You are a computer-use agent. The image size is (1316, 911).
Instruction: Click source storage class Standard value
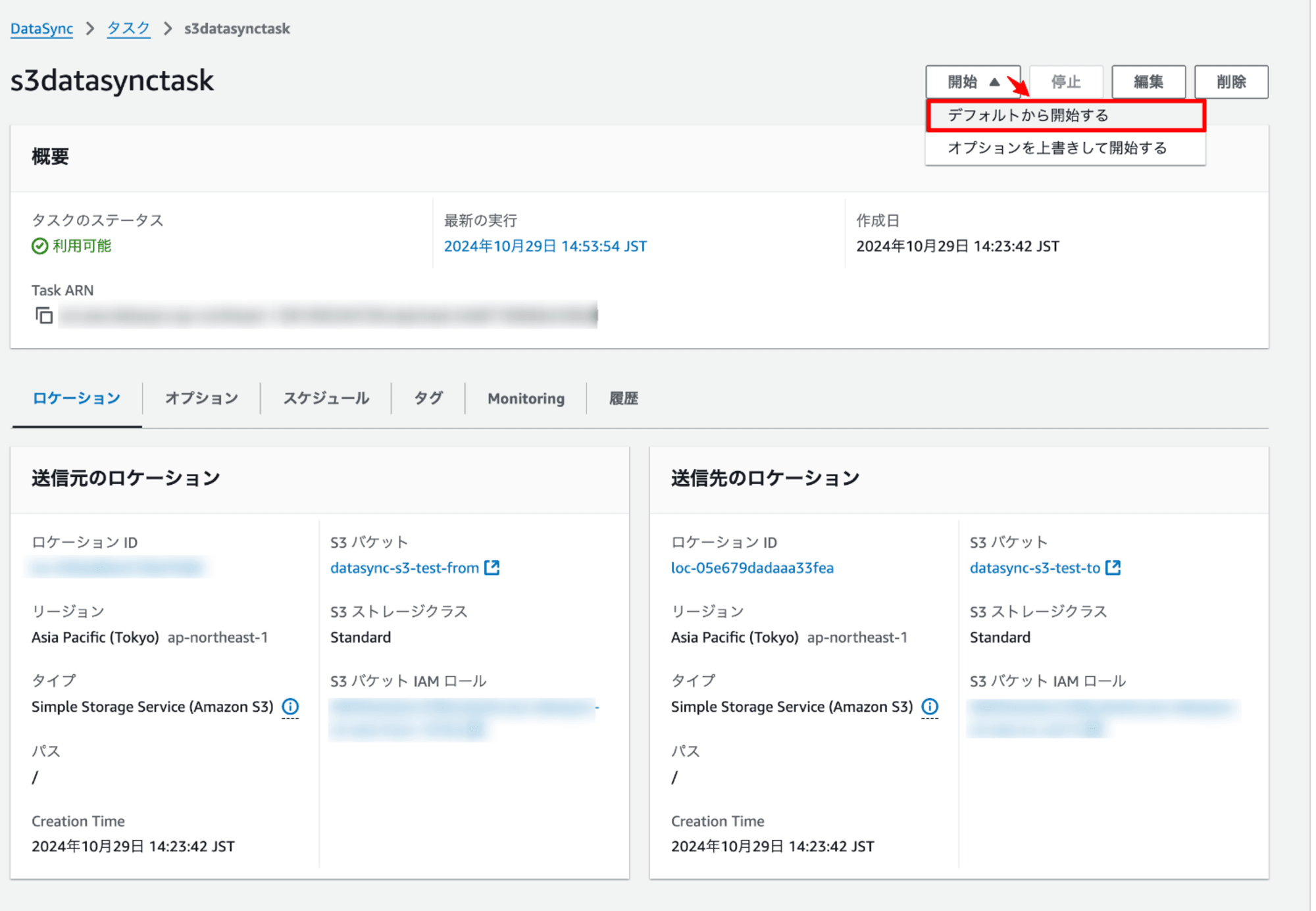pyautogui.click(x=361, y=637)
